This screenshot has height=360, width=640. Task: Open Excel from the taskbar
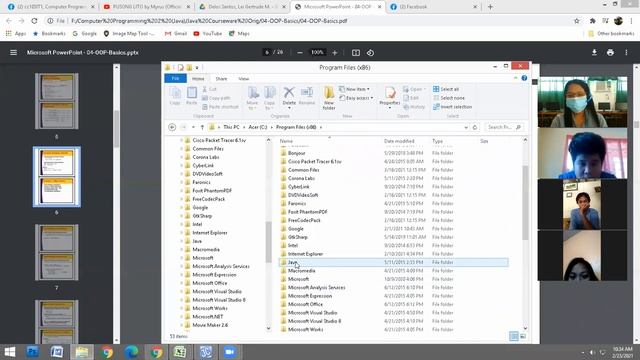point(180,352)
